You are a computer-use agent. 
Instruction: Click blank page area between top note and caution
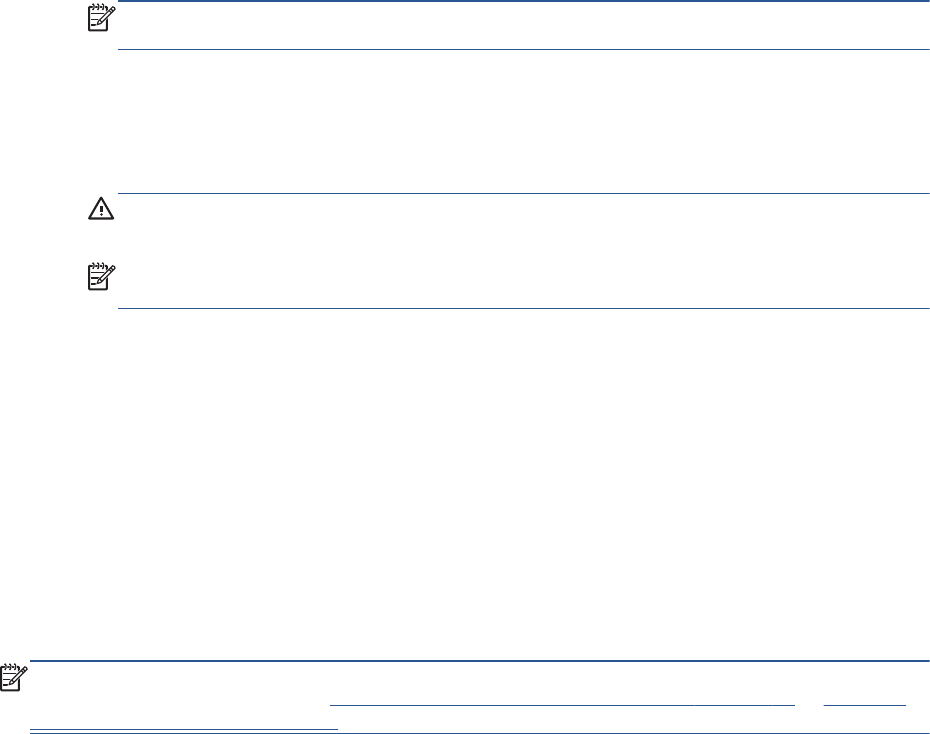(500, 120)
